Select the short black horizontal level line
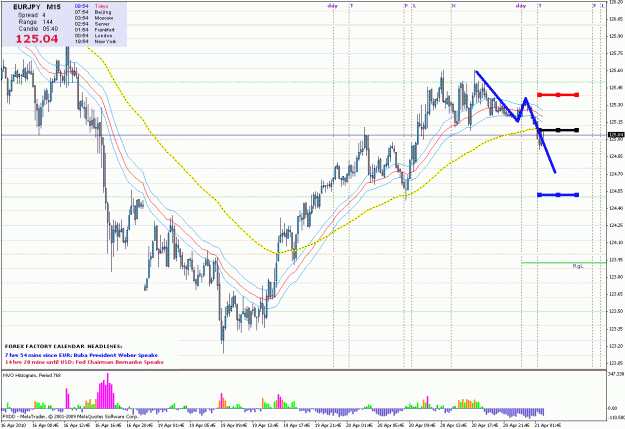 [558, 130]
